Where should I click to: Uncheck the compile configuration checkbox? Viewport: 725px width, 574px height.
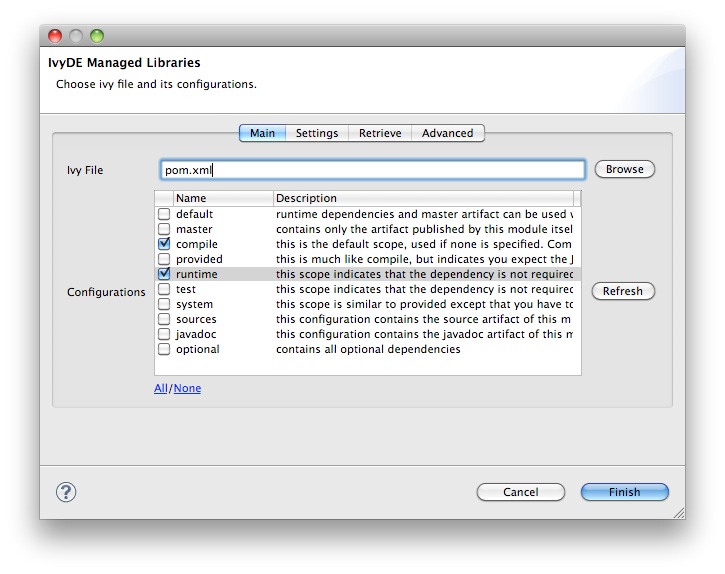[x=164, y=244]
